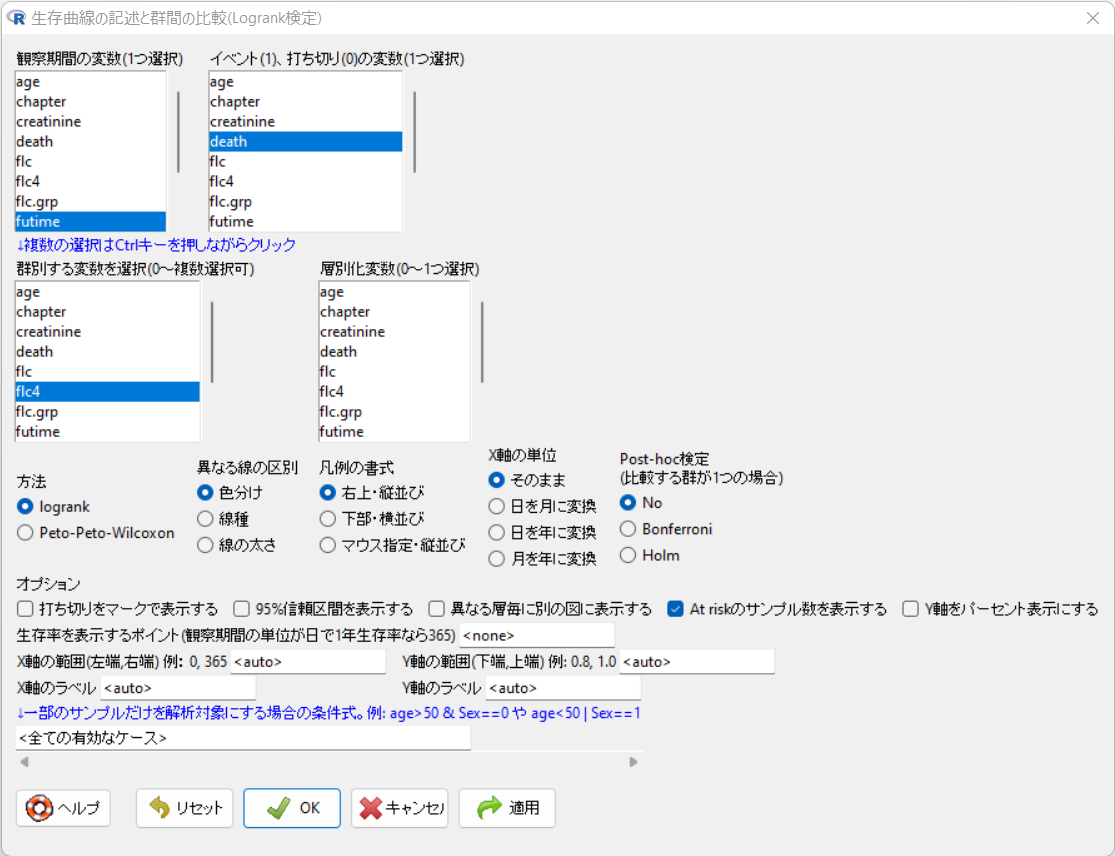The height and width of the screenshot is (856, 1115).
Task: Switch X-axis unit to 日を年に変換
Action: coord(495,531)
